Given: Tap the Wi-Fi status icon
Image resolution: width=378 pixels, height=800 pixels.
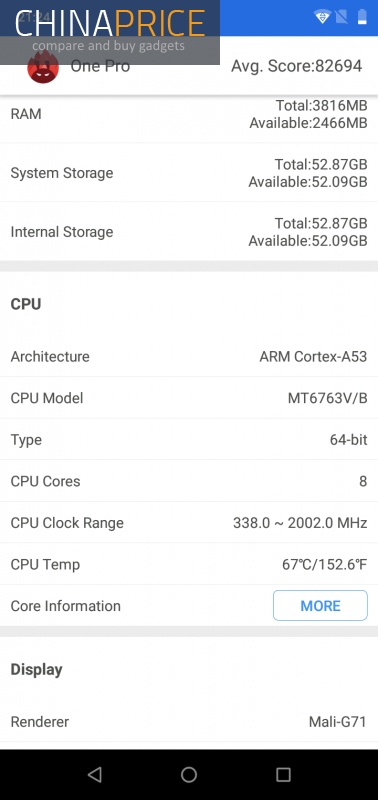Looking at the screenshot, I should (322, 17).
